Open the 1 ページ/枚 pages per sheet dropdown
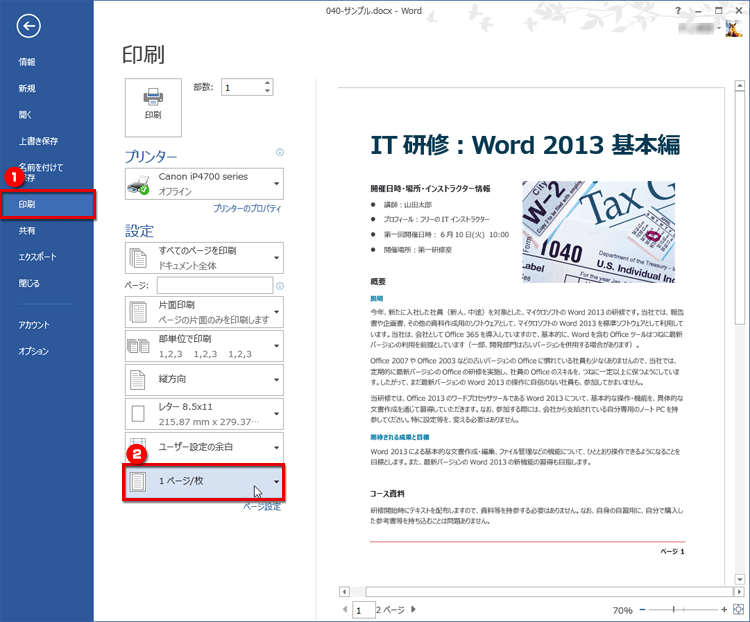This screenshot has height=622, width=750. 204,481
